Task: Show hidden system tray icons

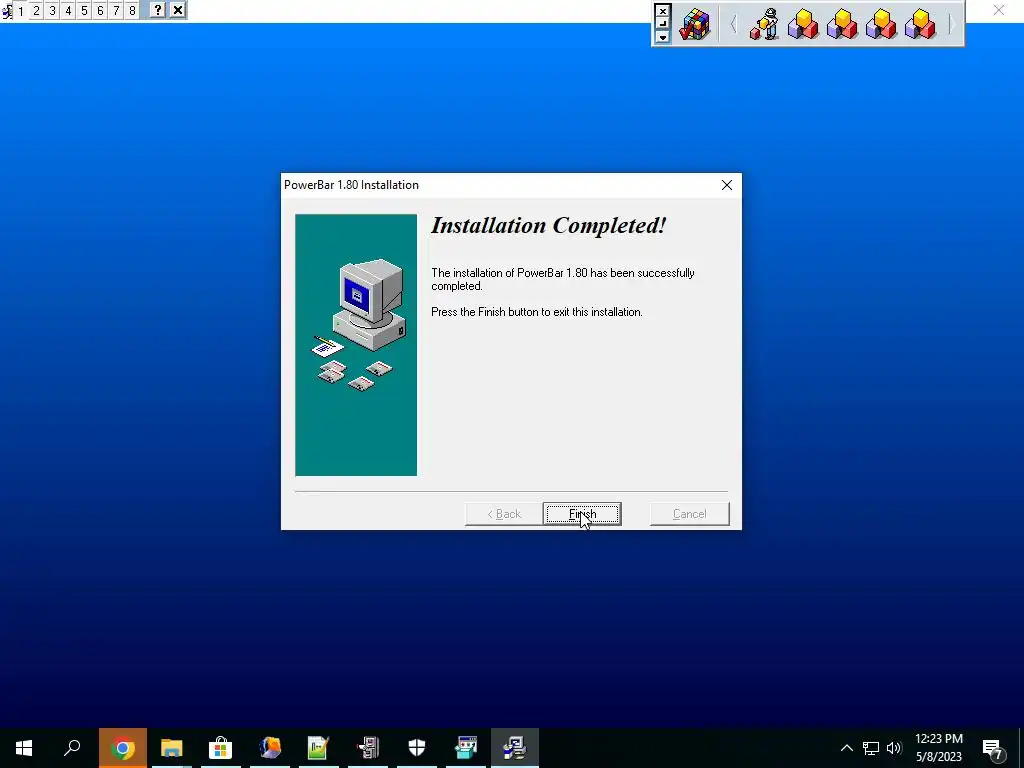Action: pyautogui.click(x=846, y=748)
